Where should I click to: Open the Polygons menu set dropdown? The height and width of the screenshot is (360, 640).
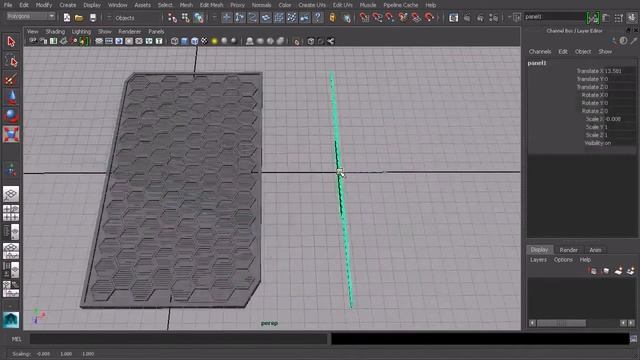pyautogui.click(x=31, y=16)
